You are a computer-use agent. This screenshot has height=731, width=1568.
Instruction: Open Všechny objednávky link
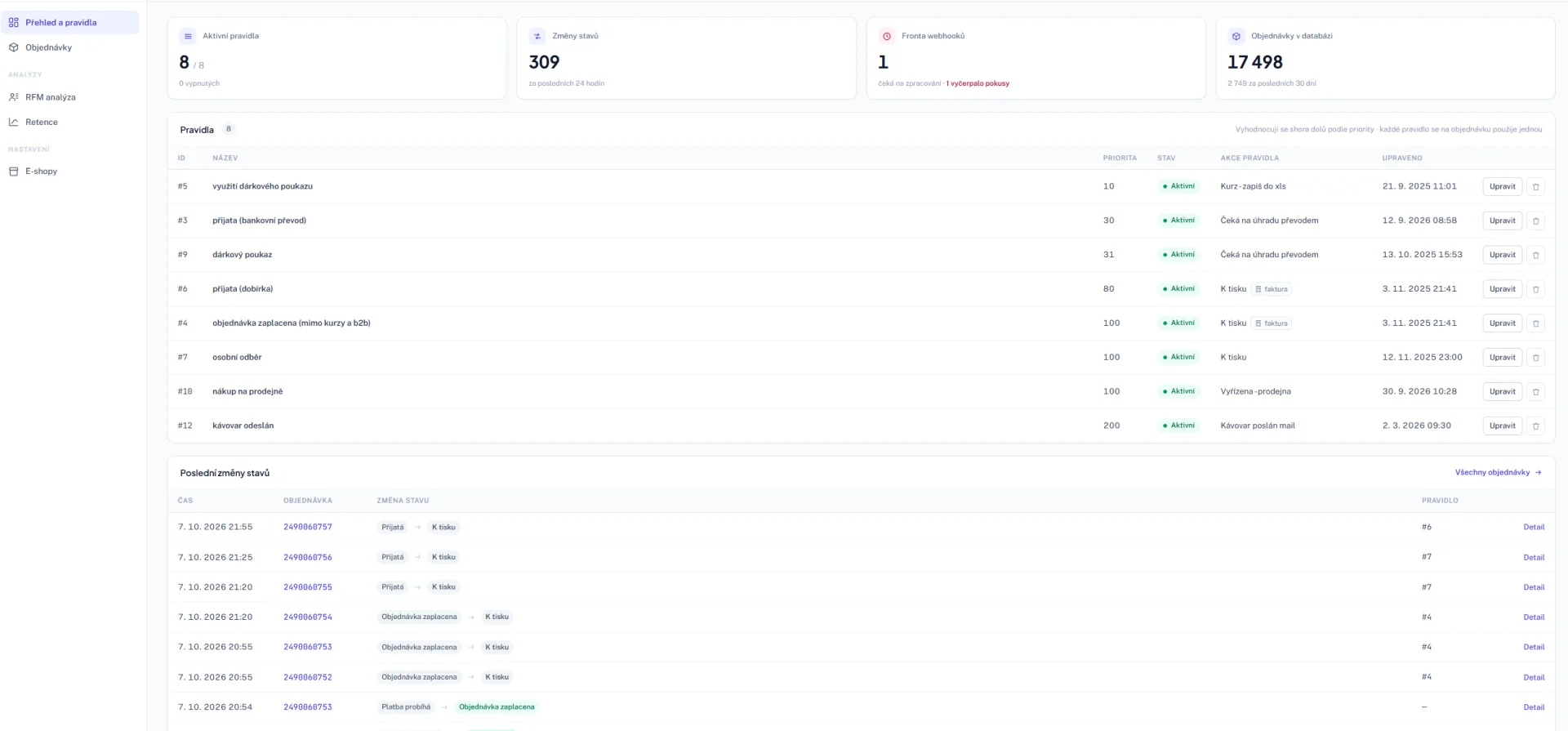[1498, 473]
